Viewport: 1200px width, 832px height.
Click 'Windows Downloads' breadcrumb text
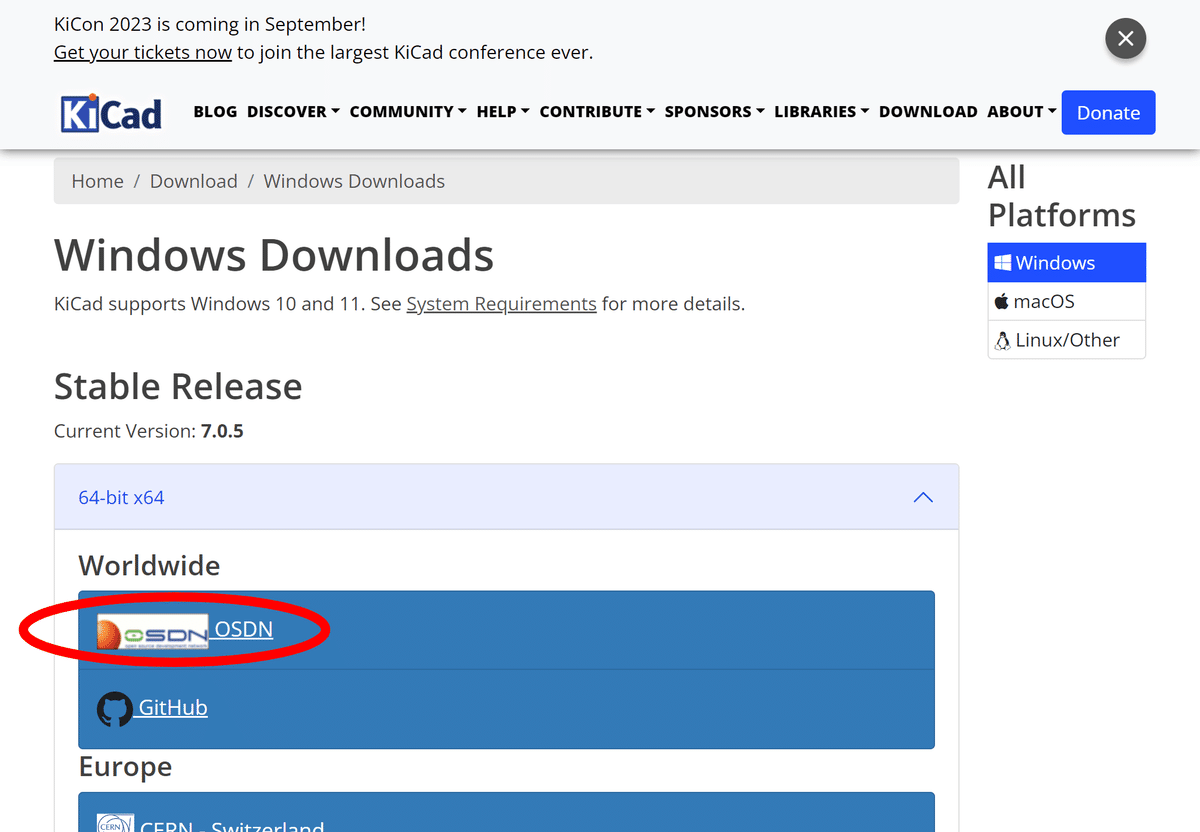point(354,181)
